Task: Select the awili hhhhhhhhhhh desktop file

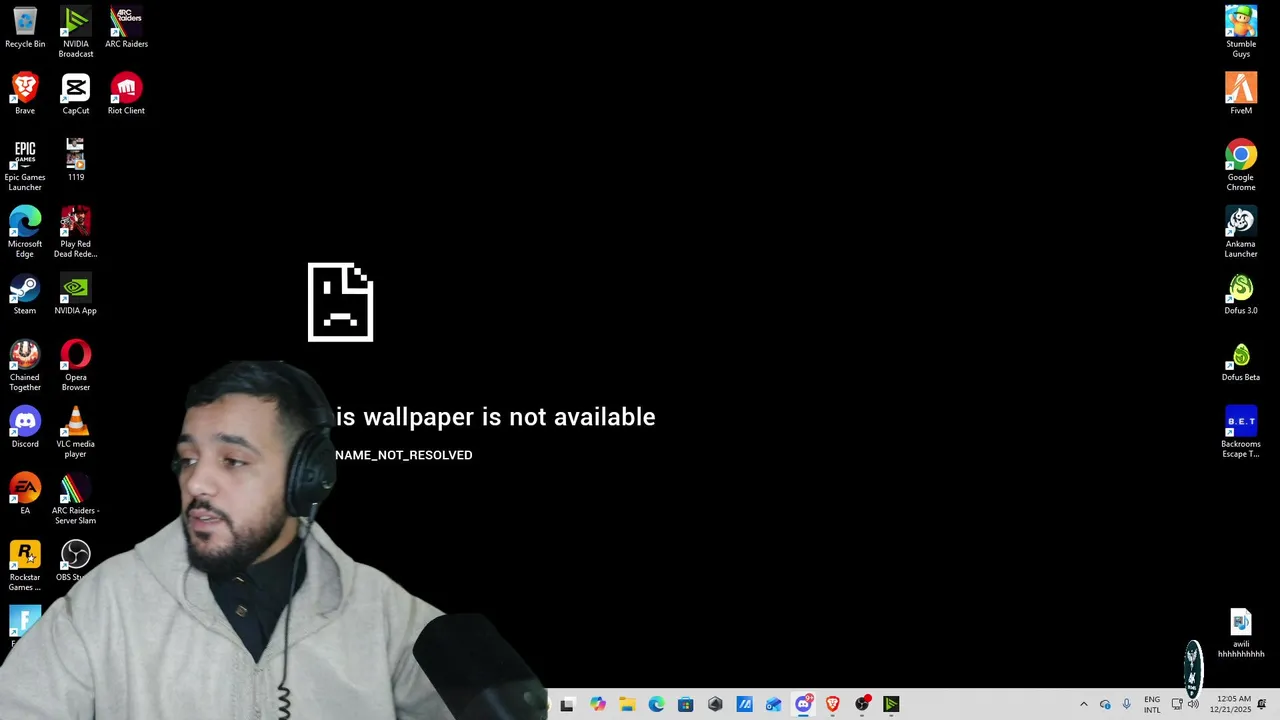Action: pos(1241,633)
